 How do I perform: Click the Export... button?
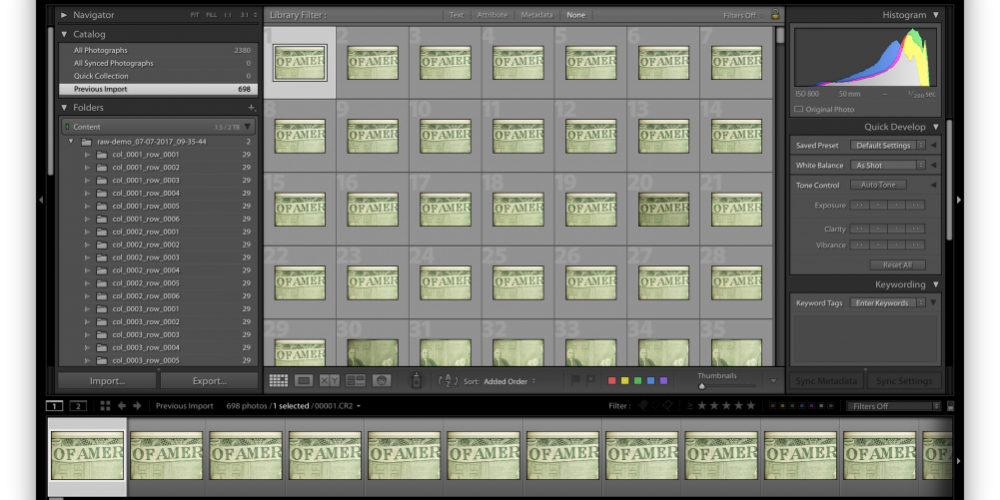tap(209, 381)
